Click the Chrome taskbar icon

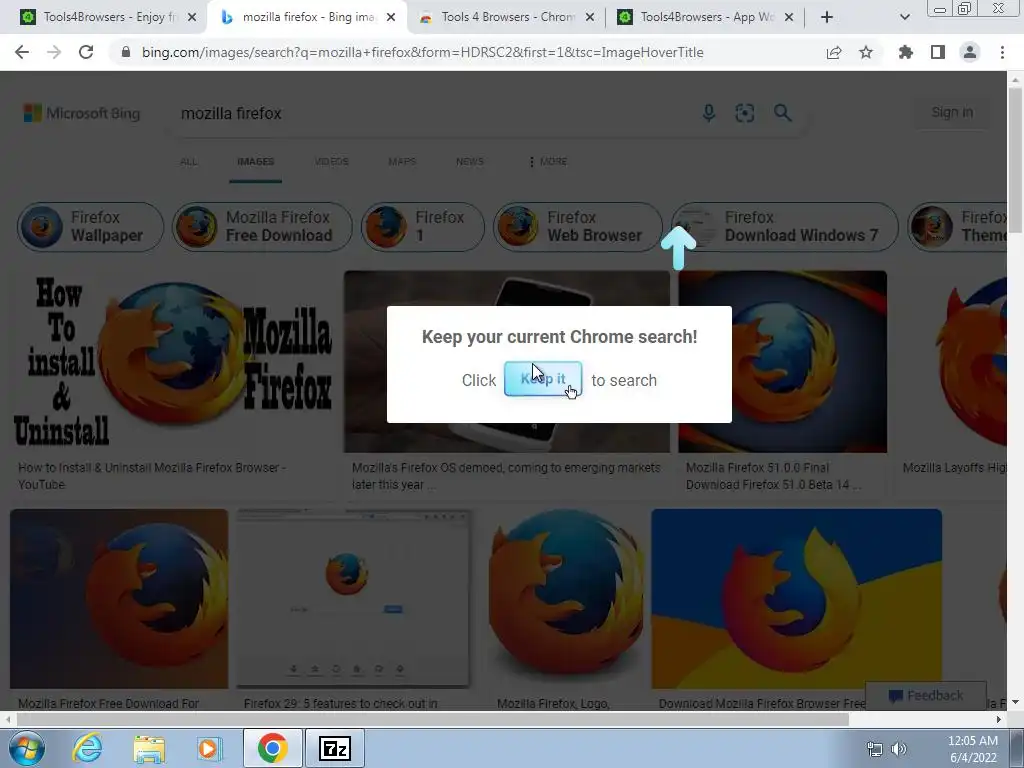click(272, 748)
